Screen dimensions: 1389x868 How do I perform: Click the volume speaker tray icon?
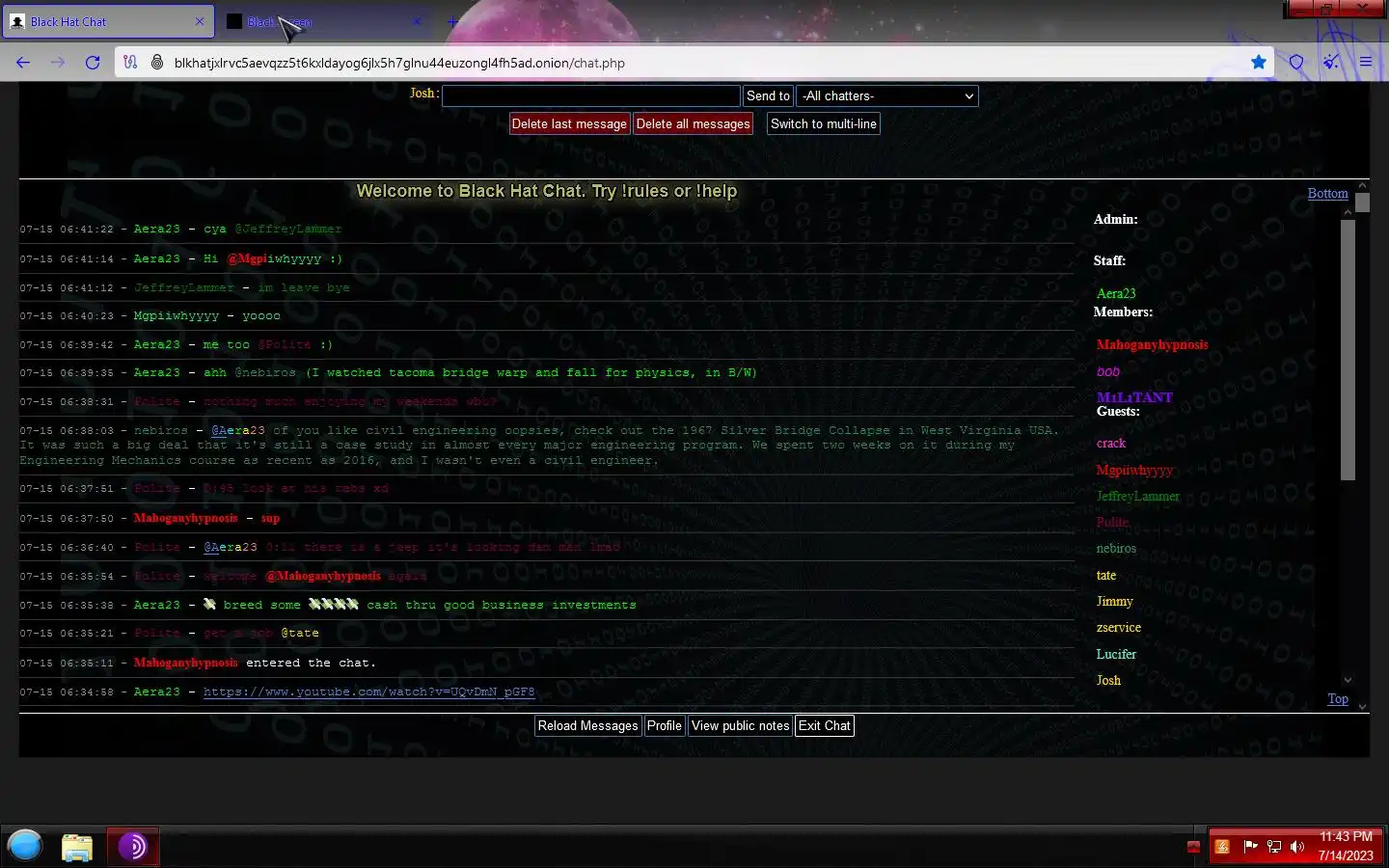[x=1297, y=847]
